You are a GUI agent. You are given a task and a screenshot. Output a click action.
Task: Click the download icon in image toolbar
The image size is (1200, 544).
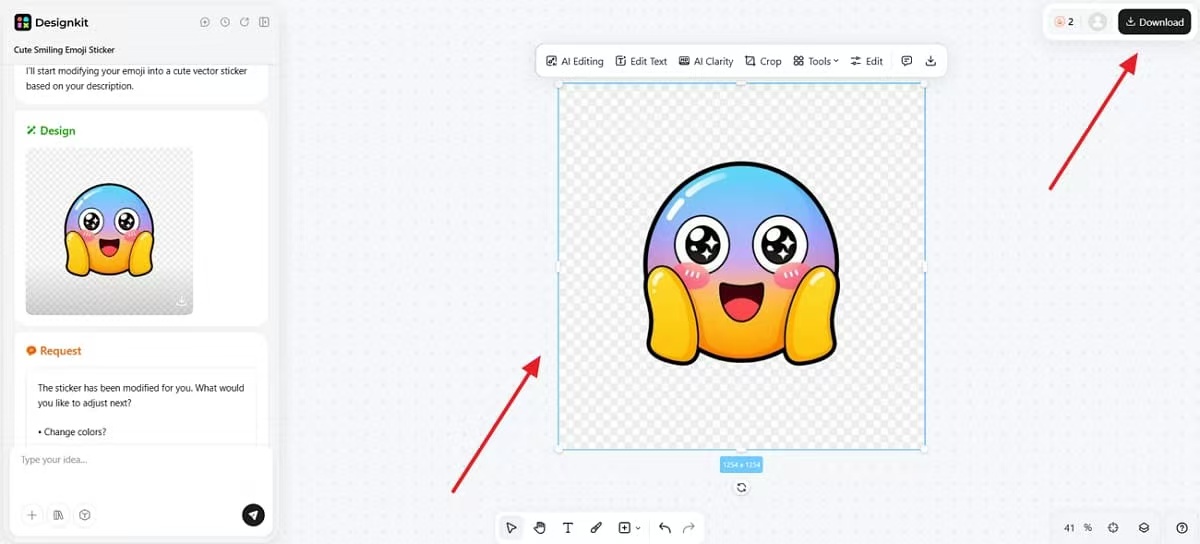[931, 61]
